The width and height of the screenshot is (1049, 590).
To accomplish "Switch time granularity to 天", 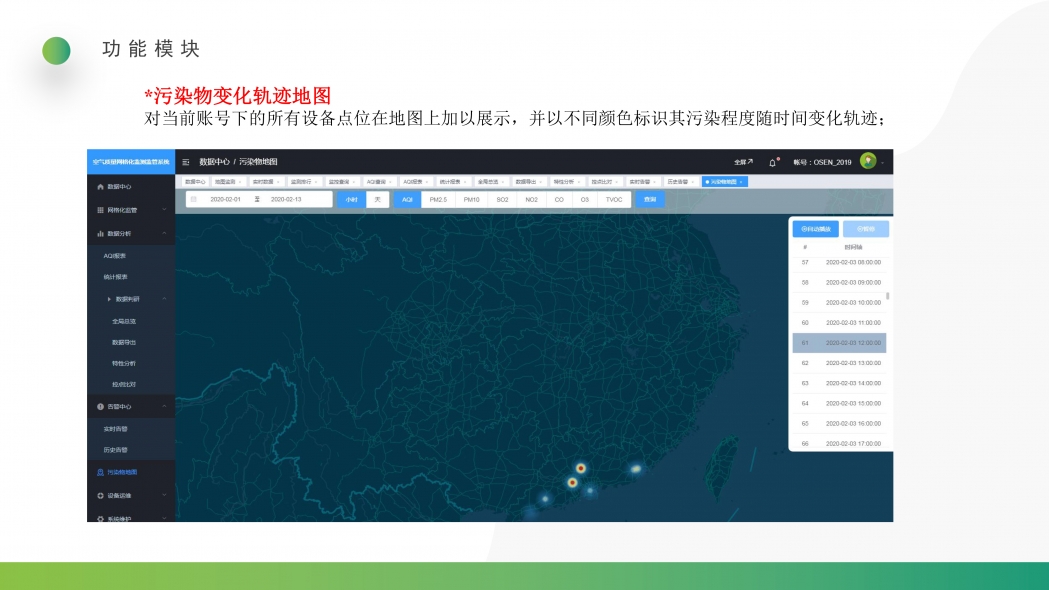I will click(377, 199).
